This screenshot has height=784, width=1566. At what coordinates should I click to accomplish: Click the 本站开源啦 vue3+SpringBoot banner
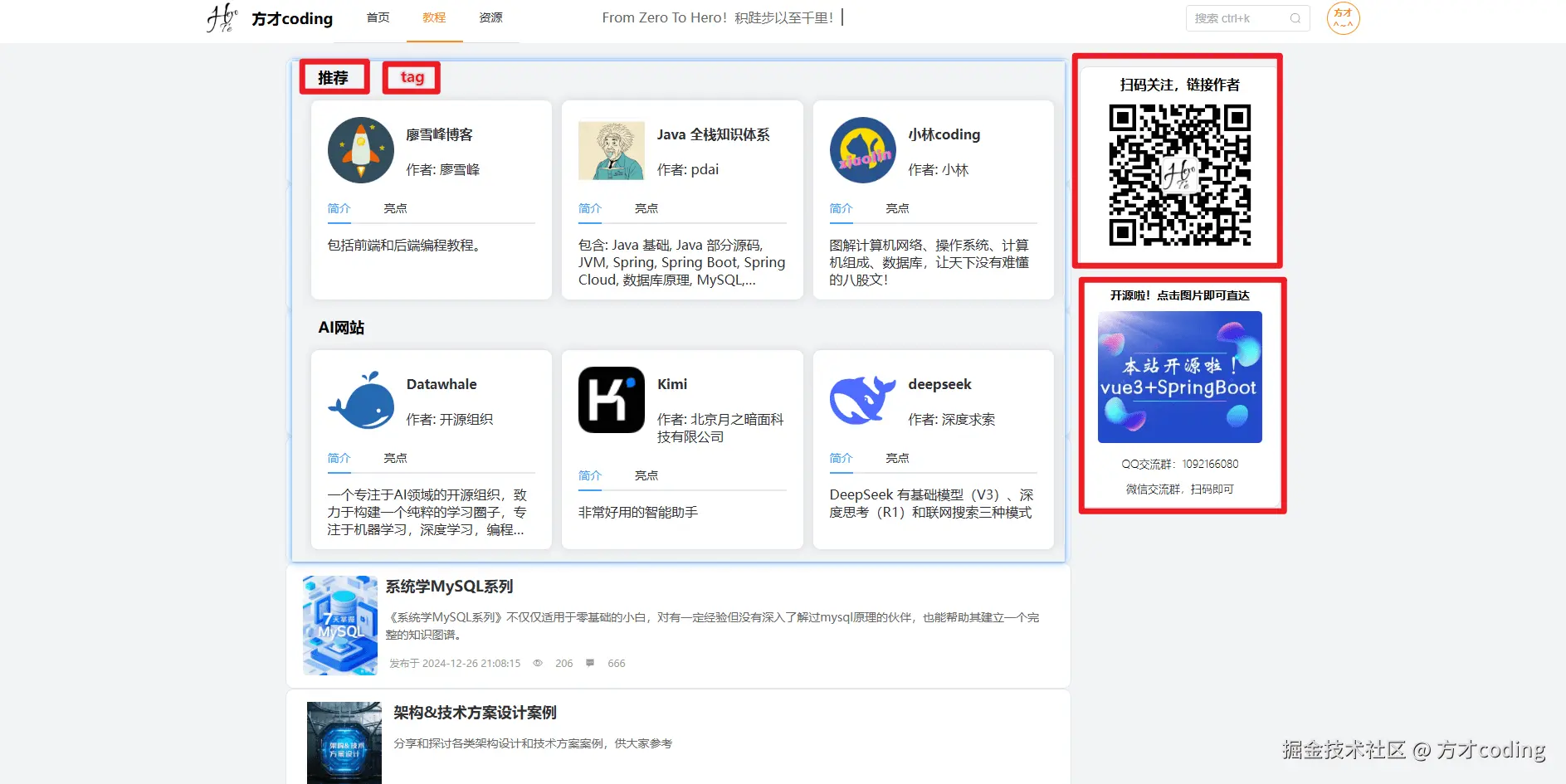1179,377
